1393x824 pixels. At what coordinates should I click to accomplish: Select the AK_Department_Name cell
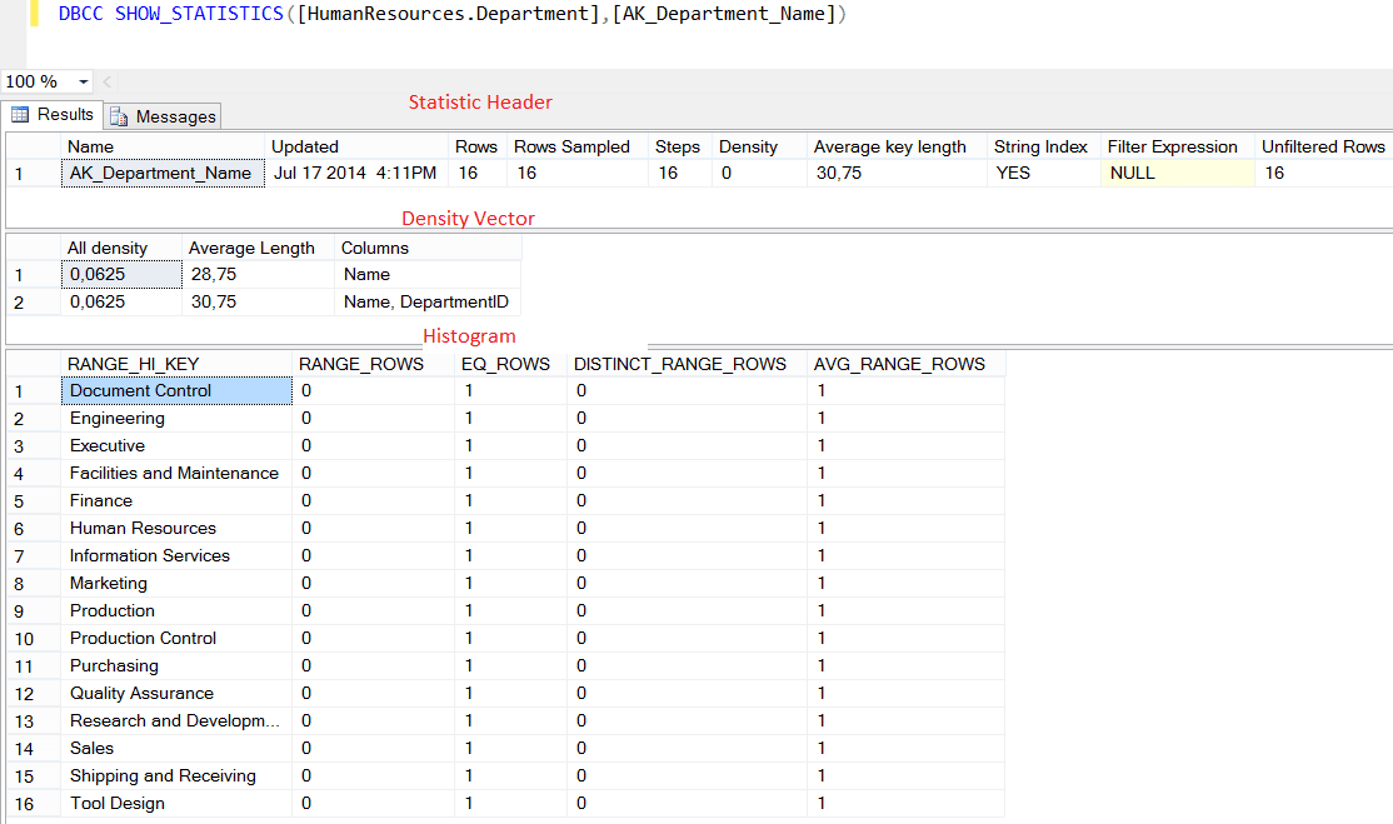tap(163, 173)
